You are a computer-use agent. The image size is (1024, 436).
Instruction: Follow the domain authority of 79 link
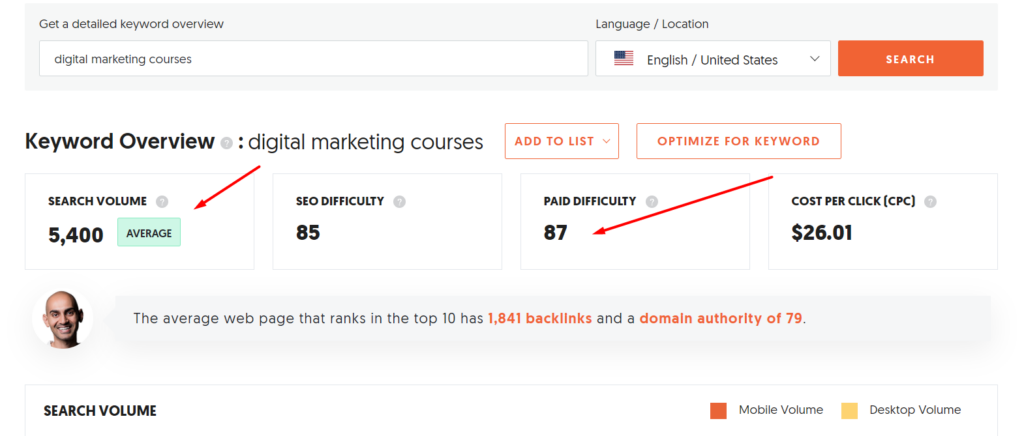pos(721,319)
